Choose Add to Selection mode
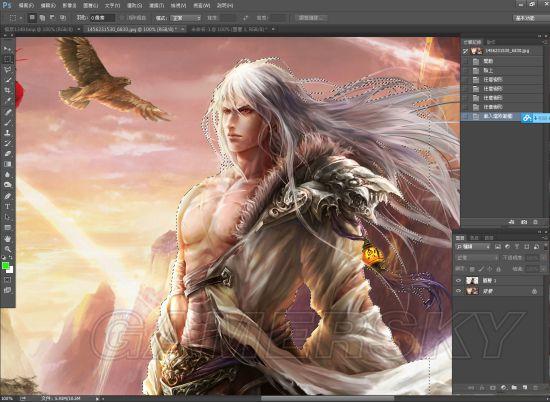 pyautogui.click(x=42, y=18)
